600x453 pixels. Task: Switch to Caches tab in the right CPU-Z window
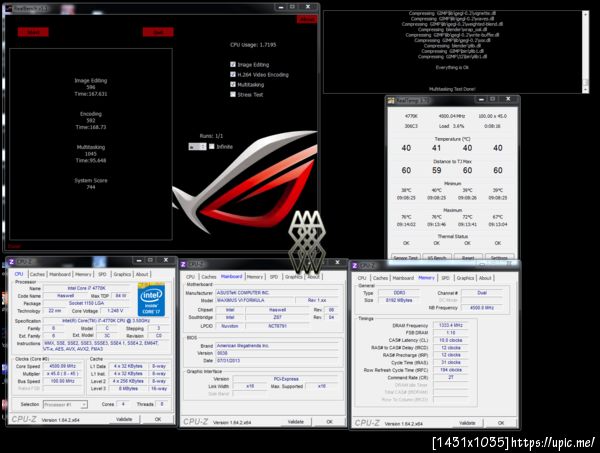click(380, 278)
